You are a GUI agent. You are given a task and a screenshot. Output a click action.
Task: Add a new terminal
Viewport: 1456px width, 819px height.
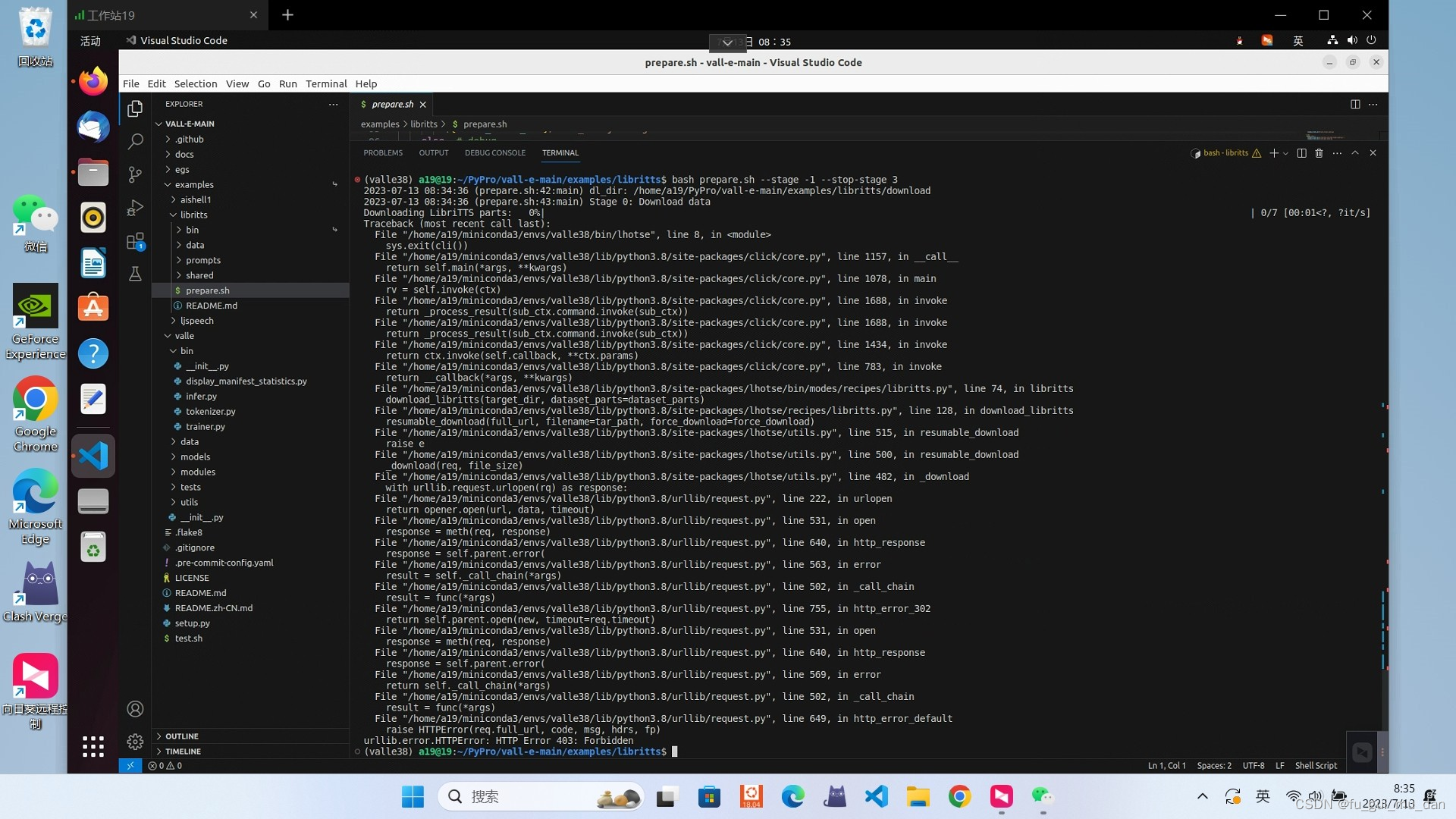pos(1274,153)
